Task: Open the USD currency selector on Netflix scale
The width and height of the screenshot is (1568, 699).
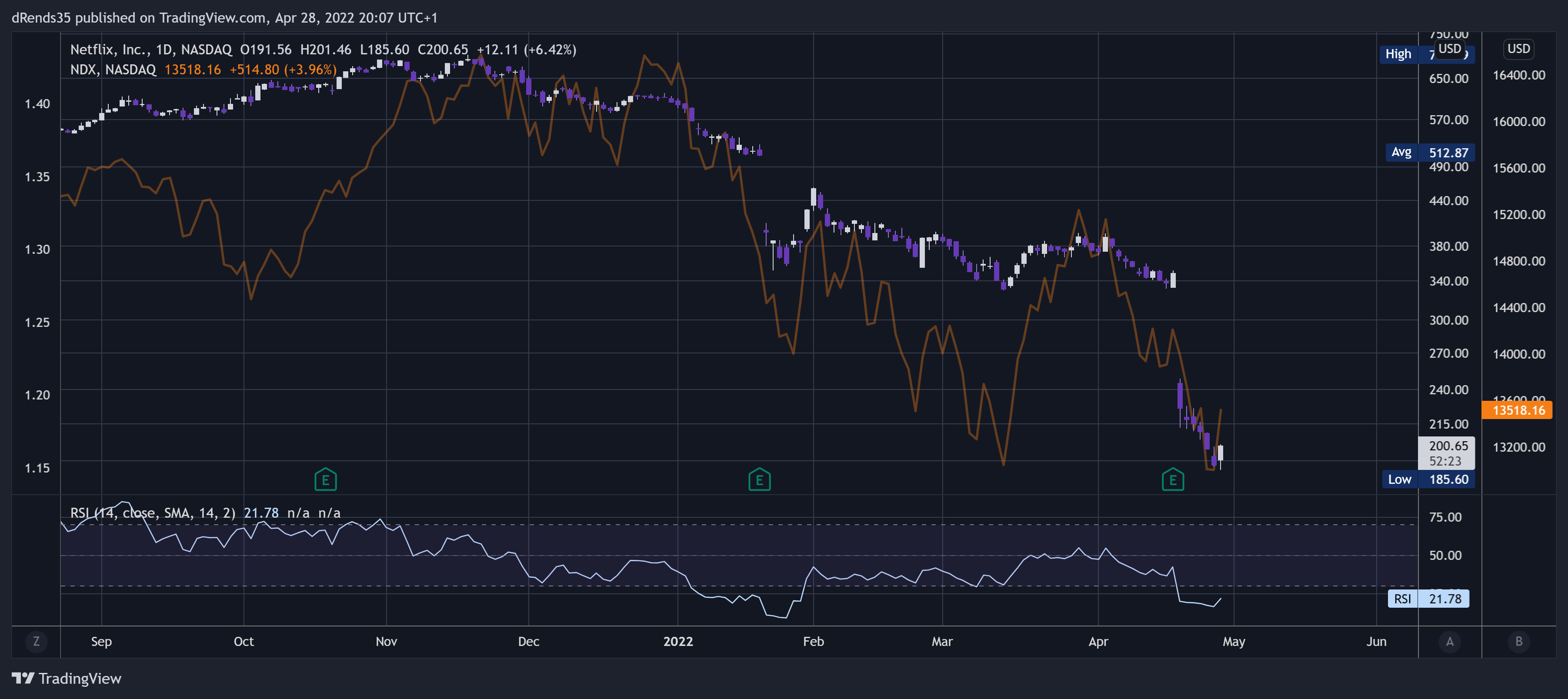Action: 1449,49
